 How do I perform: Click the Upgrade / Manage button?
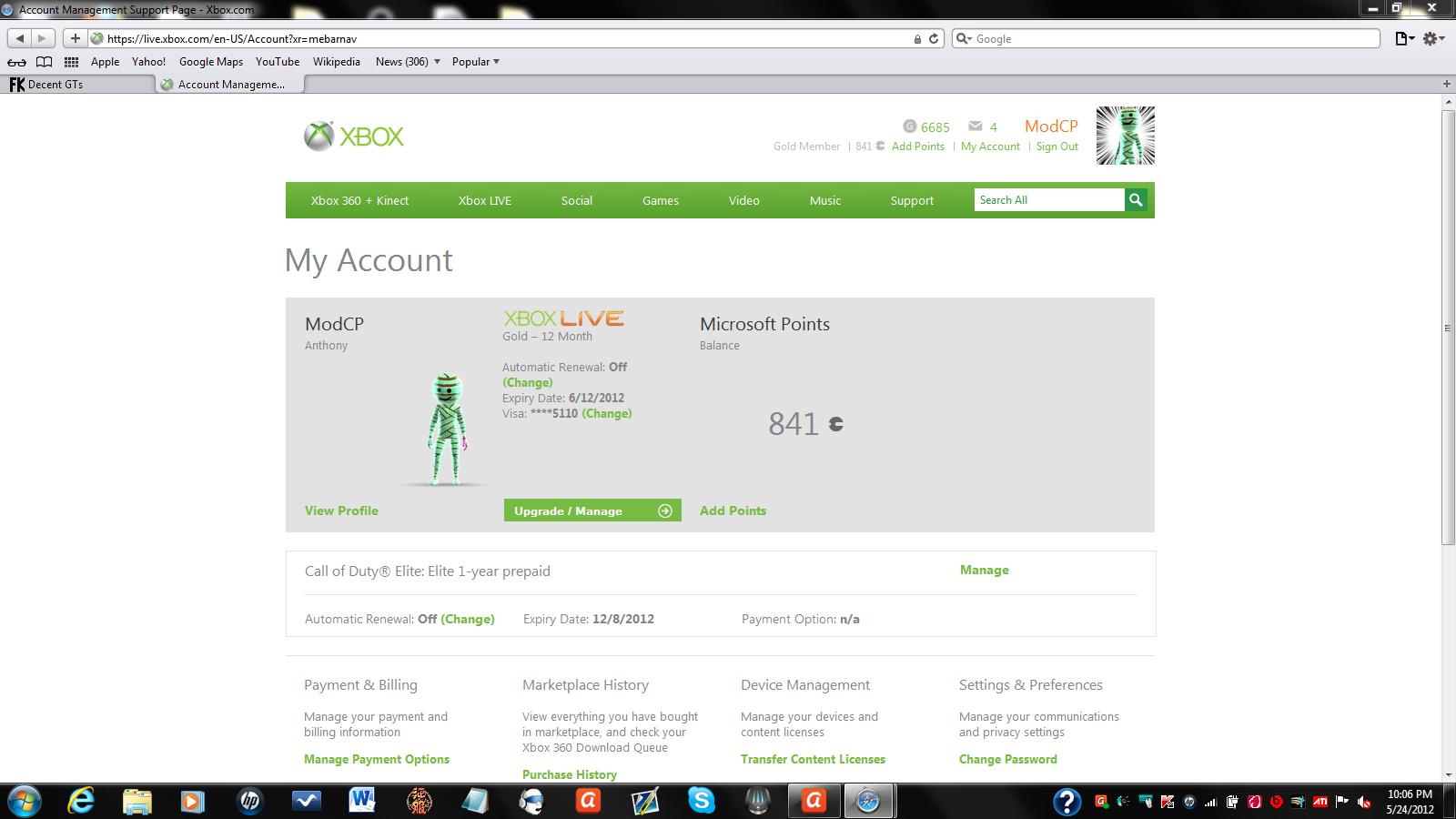click(x=592, y=511)
